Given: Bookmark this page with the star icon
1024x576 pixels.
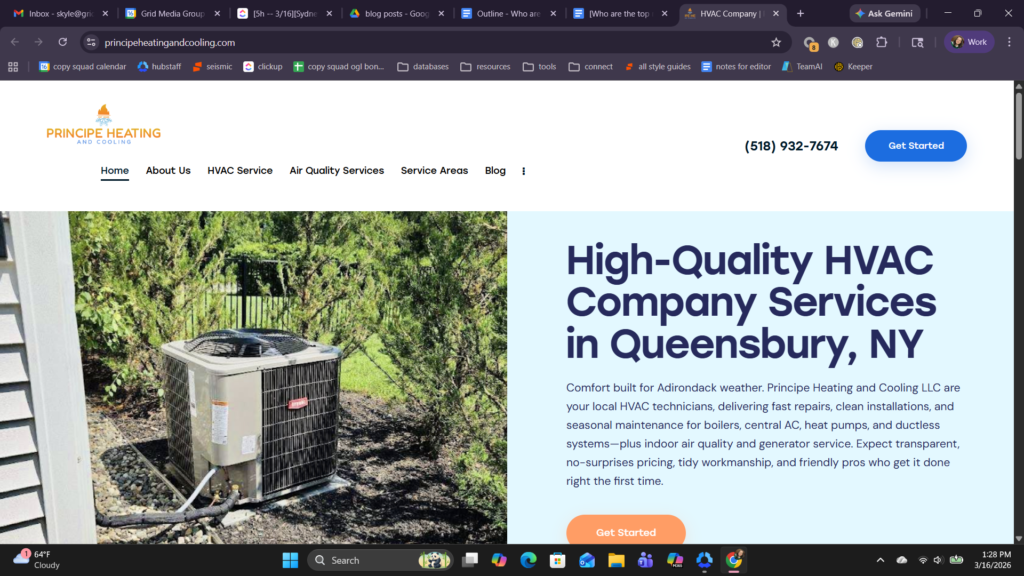Looking at the screenshot, I should click(x=776, y=42).
